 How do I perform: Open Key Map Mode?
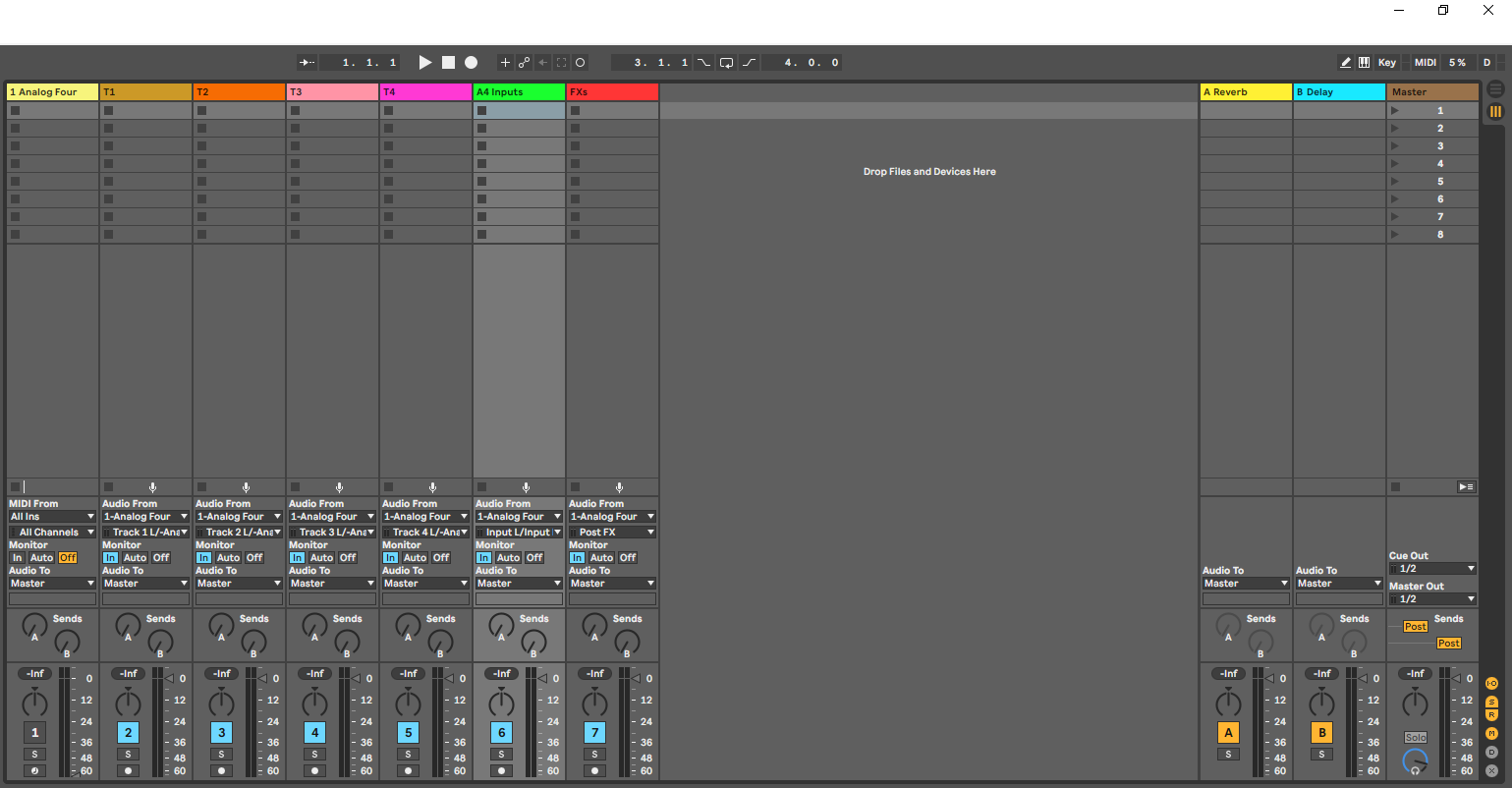(x=1386, y=62)
